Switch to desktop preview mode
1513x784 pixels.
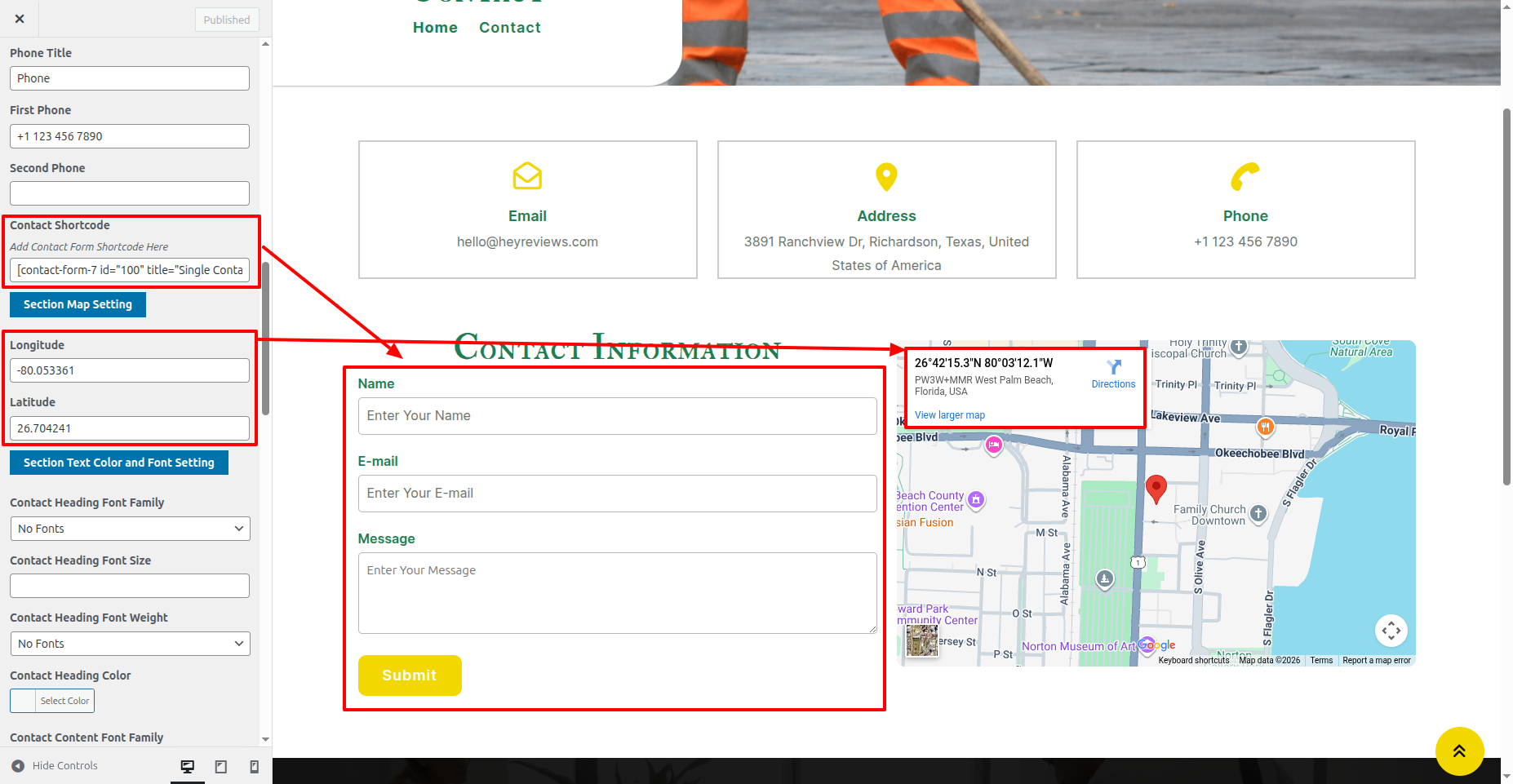pos(188,766)
